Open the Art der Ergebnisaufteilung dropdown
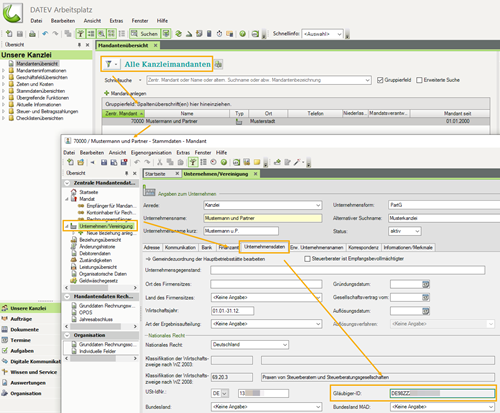 tap(318, 324)
